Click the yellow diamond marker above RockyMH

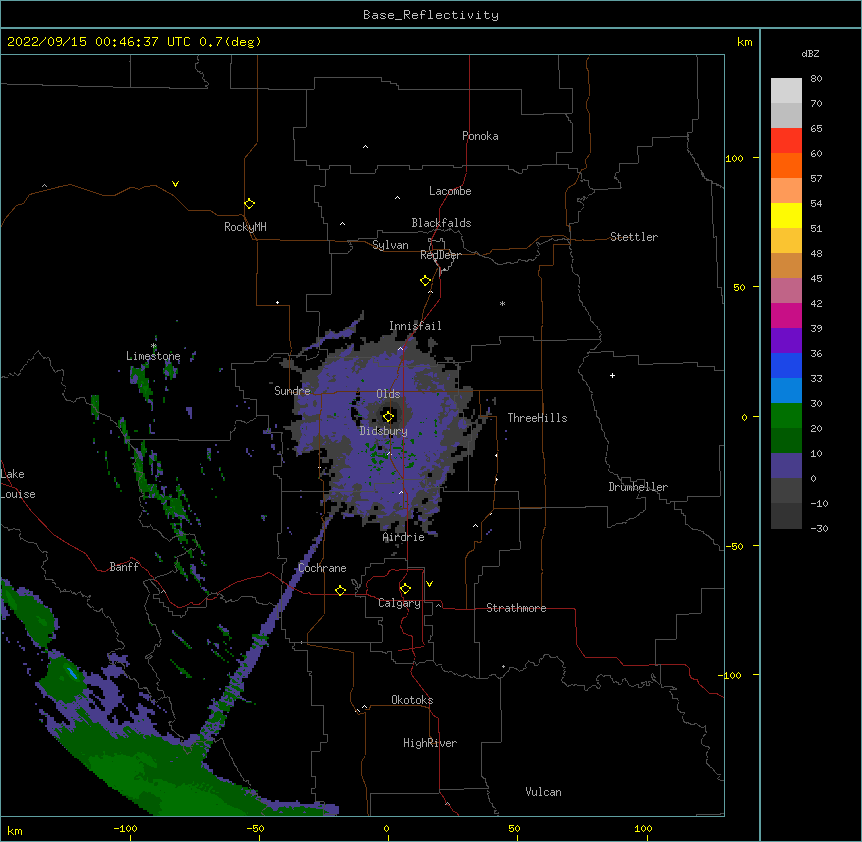(250, 204)
